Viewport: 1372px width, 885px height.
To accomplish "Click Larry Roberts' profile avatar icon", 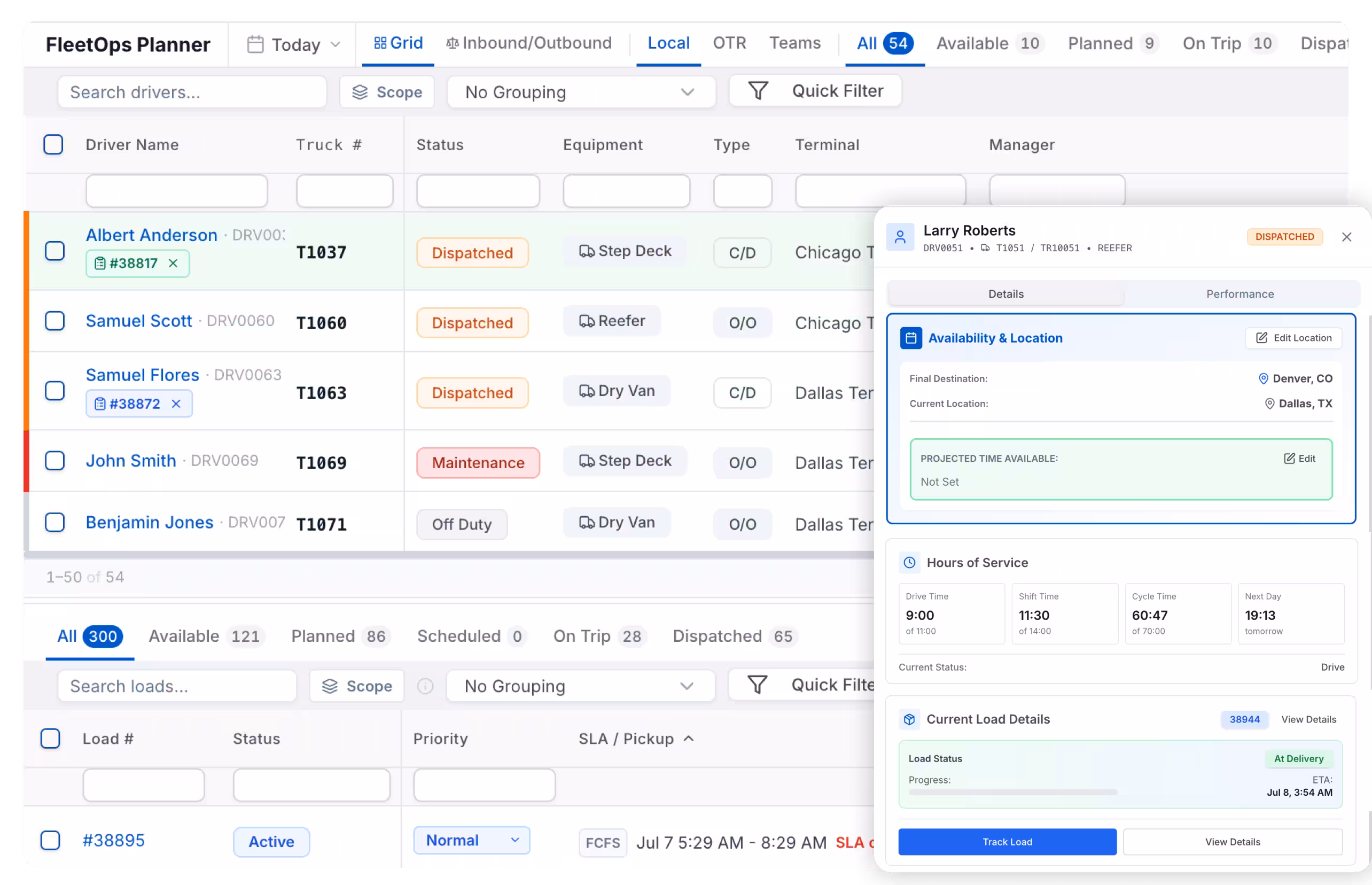I will click(x=900, y=237).
